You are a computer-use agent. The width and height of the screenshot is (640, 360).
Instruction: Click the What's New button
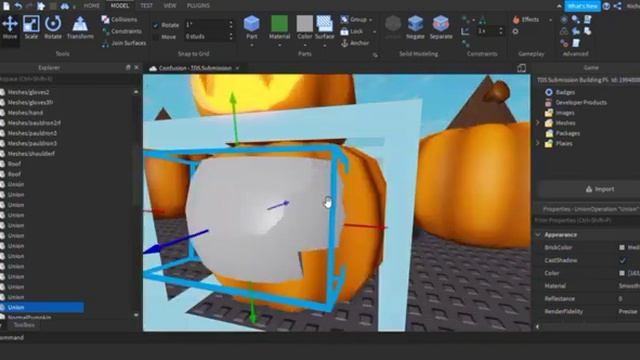point(582,6)
